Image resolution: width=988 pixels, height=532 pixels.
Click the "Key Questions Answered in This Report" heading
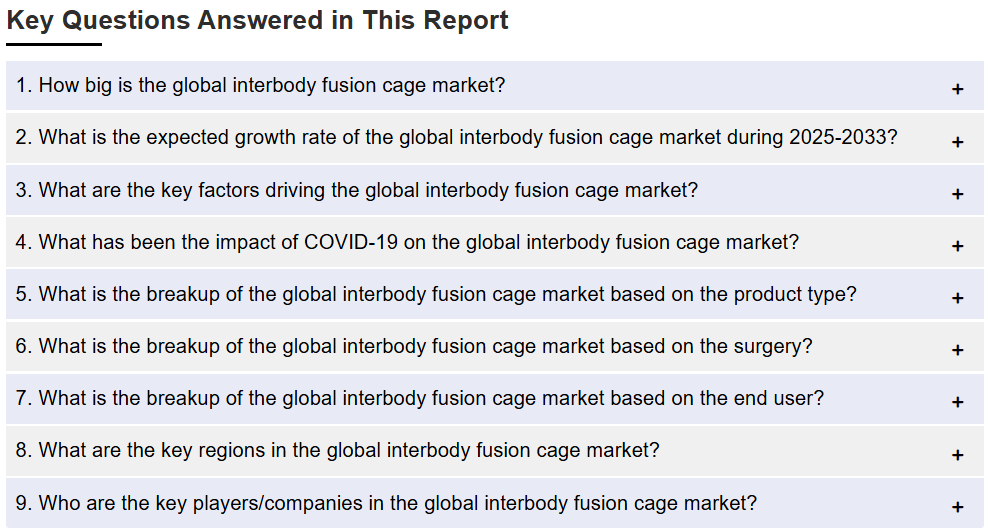257,20
